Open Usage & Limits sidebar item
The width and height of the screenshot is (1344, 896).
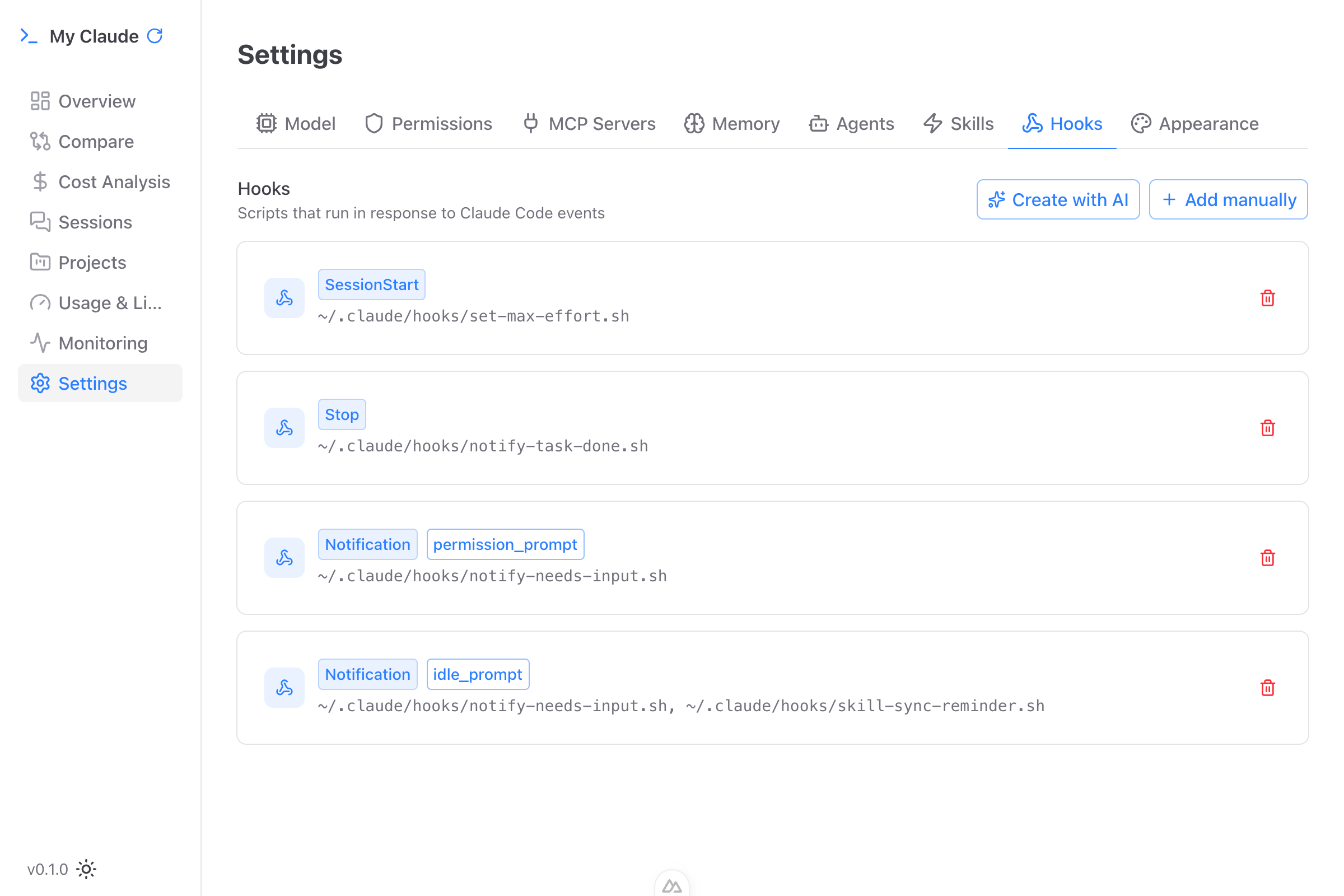pos(100,302)
